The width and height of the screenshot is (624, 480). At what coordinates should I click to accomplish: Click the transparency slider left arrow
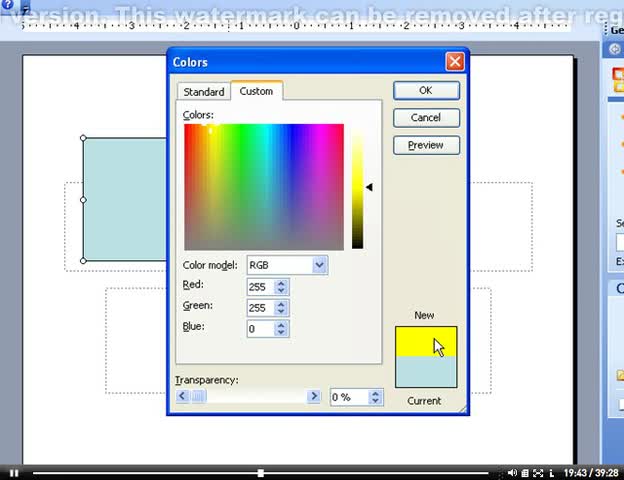(182, 396)
